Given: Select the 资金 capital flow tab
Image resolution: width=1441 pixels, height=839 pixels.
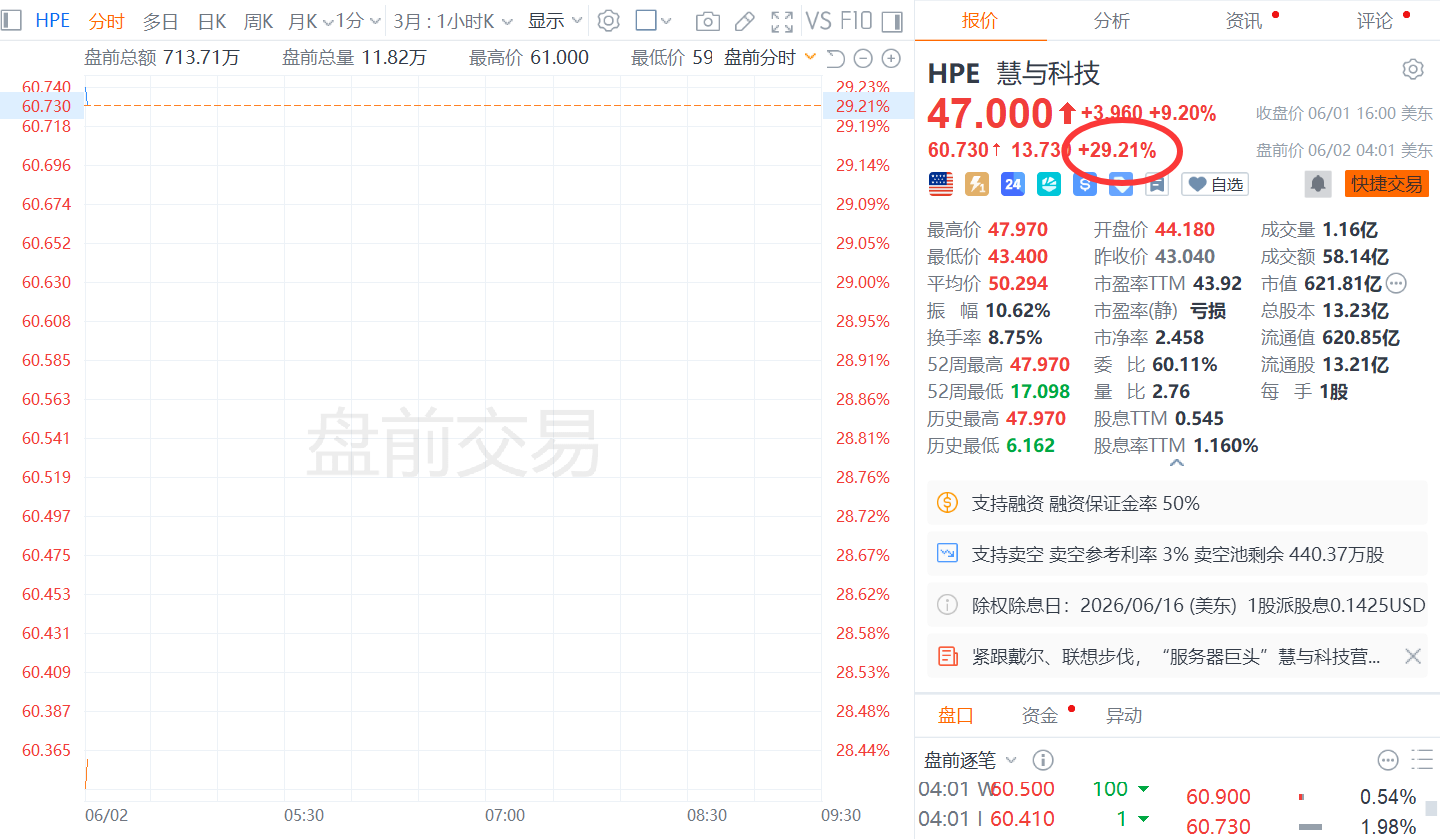Looking at the screenshot, I should pyautogui.click(x=1039, y=715).
